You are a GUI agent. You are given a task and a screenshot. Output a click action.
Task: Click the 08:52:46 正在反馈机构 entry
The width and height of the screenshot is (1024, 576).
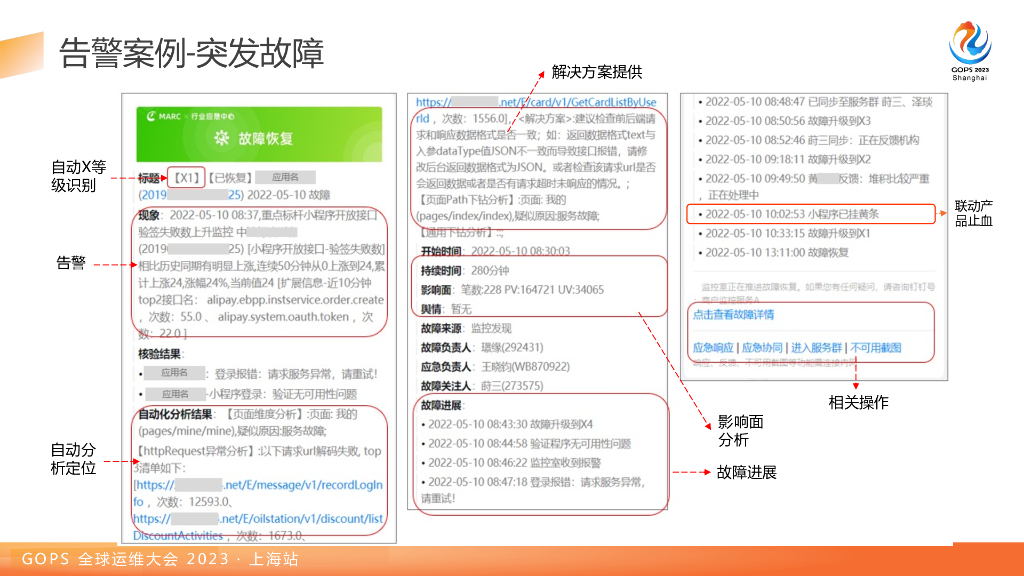808,140
